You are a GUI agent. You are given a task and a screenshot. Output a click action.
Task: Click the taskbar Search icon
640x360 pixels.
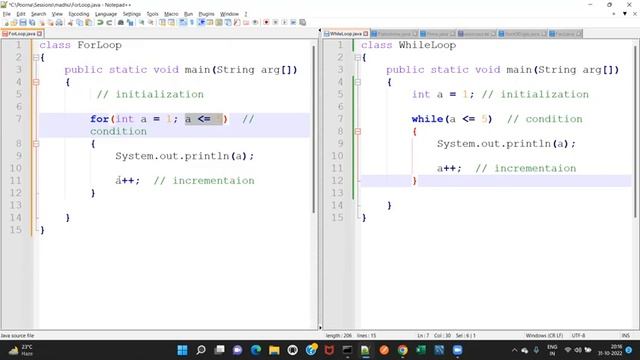[201, 350]
